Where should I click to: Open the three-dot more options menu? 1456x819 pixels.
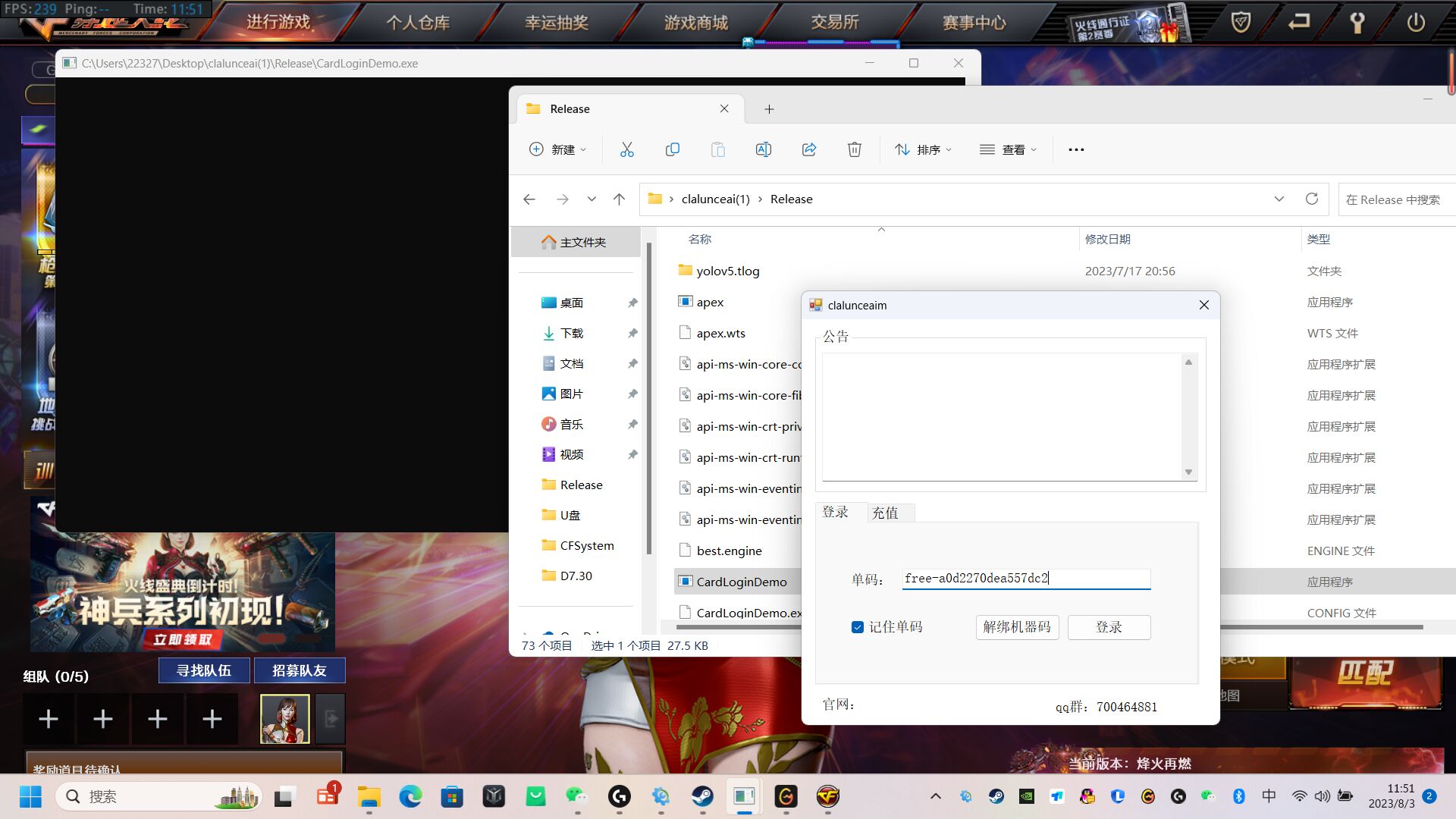click(x=1076, y=149)
